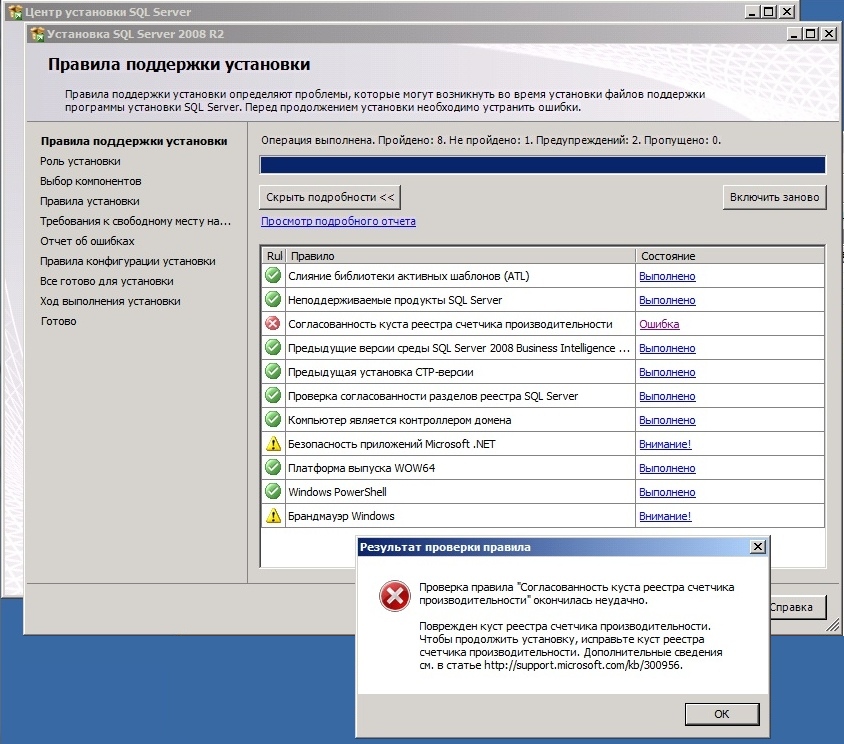Maximize the Установка SQL Server 2008 R2 window

coord(811,34)
